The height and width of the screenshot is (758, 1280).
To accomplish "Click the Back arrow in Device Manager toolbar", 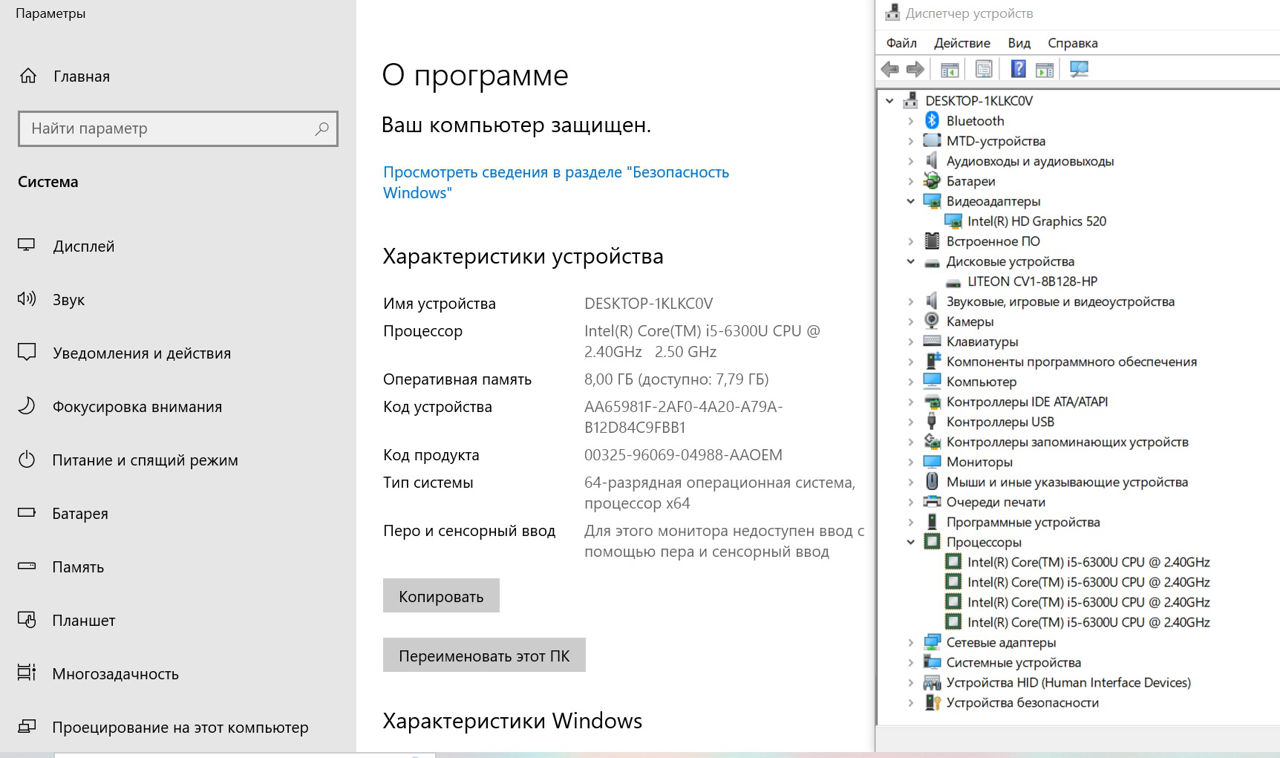I will 889,69.
